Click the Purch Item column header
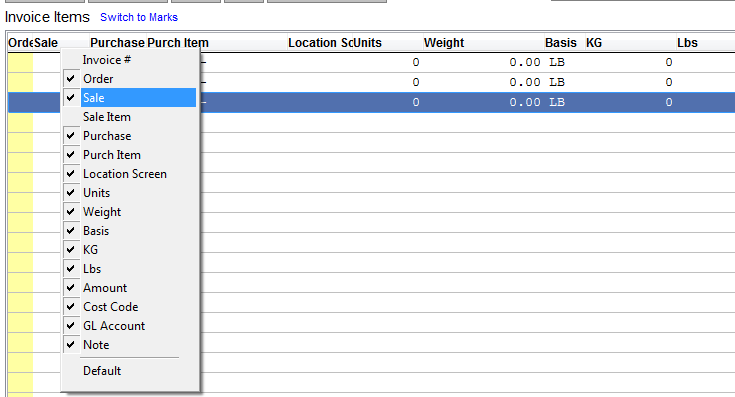 [216, 43]
